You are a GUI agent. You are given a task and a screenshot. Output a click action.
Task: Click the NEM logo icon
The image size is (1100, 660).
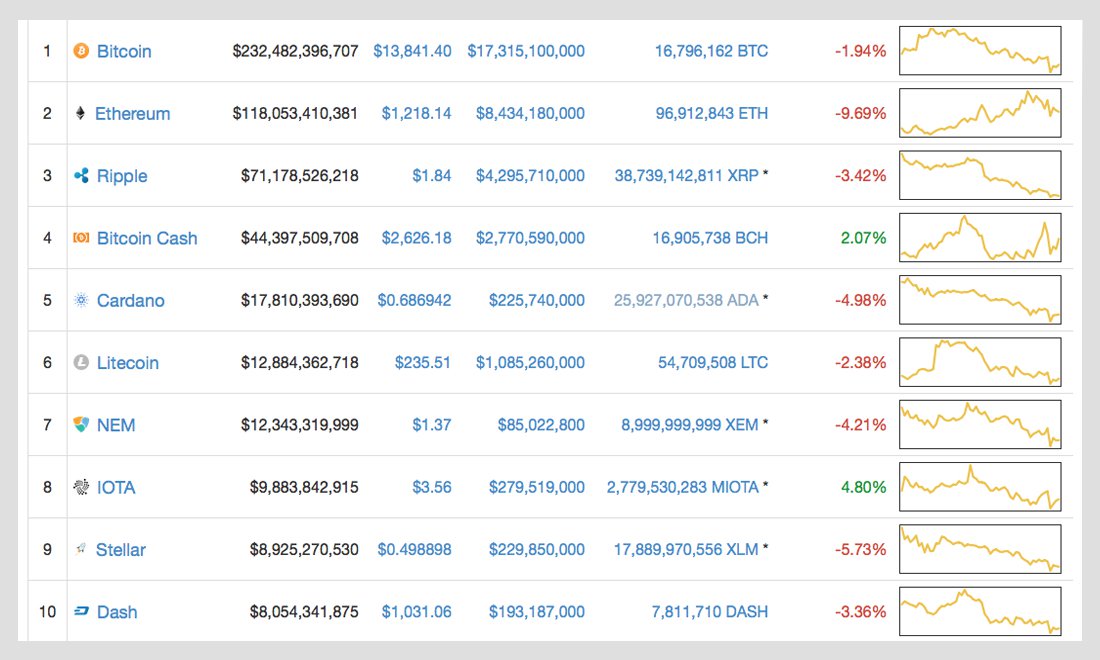tap(81, 424)
